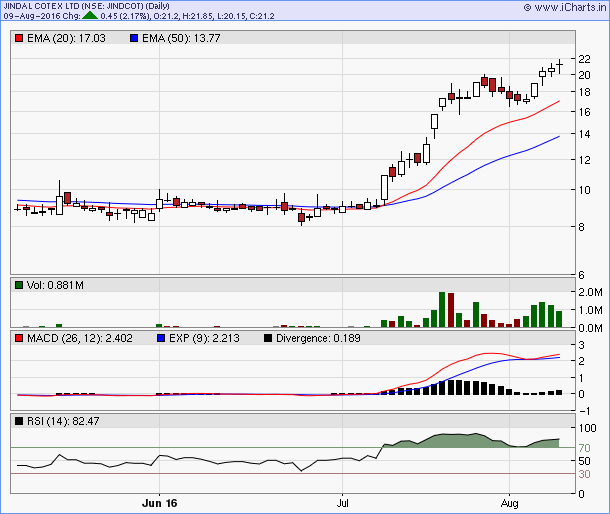610x514 pixels.
Task: Click the H:21.85 high value text
Action: point(198,16)
